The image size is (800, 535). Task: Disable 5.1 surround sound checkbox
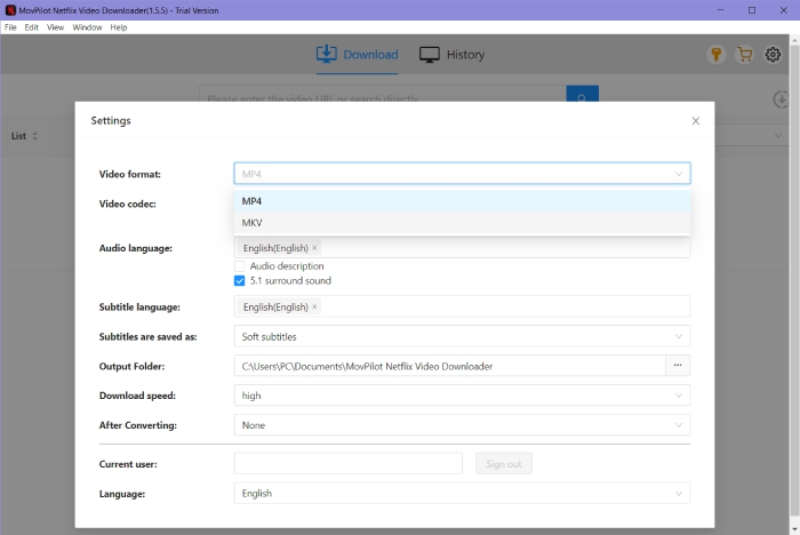(239, 281)
